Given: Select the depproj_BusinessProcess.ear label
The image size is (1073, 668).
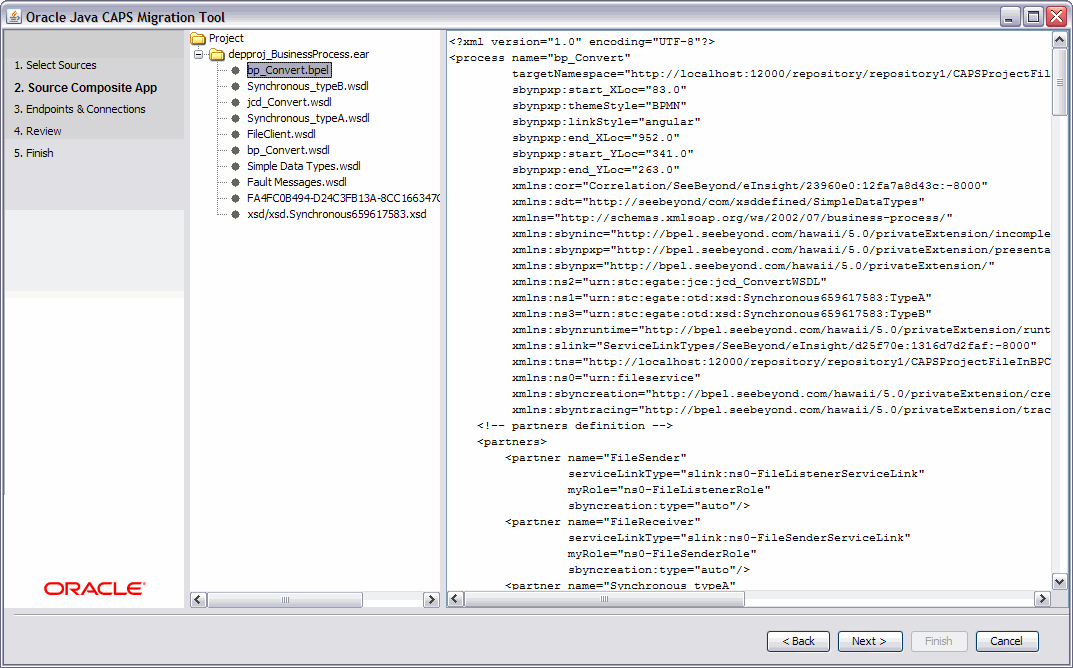Looking at the screenshot, I should (299, 54).
